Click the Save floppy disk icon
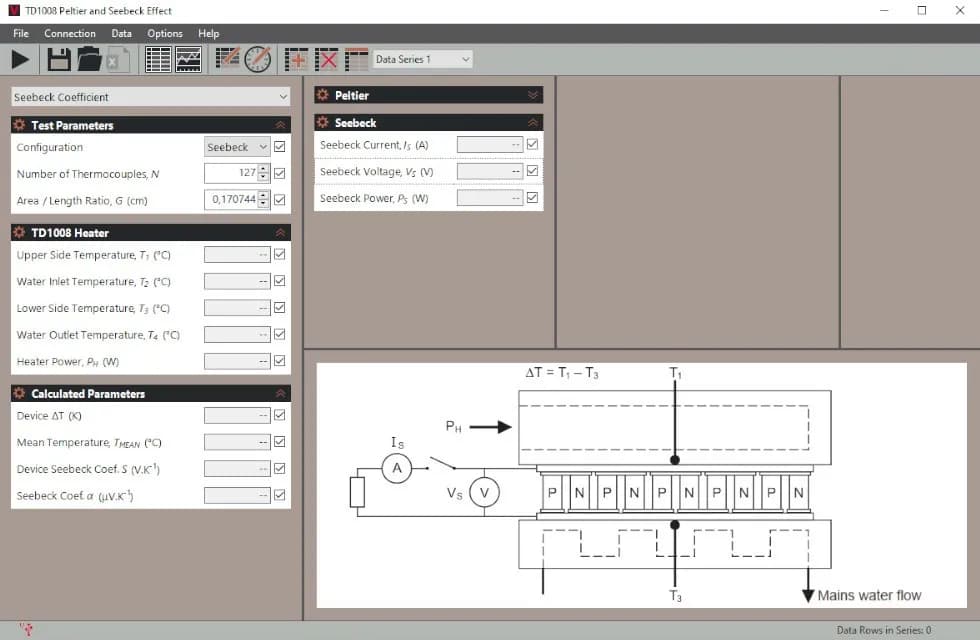The image size is (980, 640). [x=59, y=60]
